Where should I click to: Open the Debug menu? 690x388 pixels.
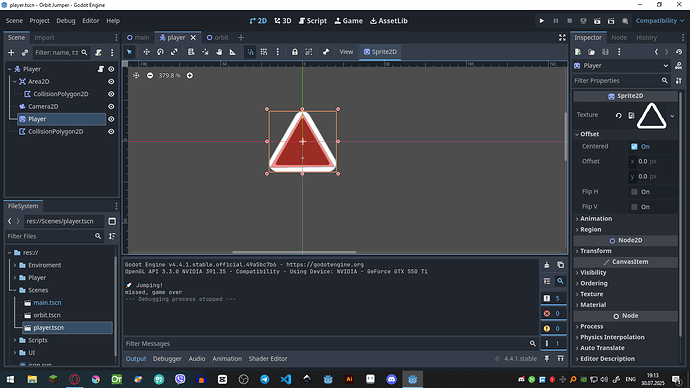click(x=66, y=21)
